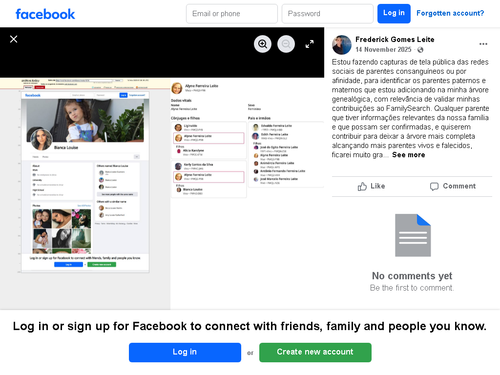Enter fullscreen photo view
This screenshot has width=500, height=375.
(x=310, y=44)
